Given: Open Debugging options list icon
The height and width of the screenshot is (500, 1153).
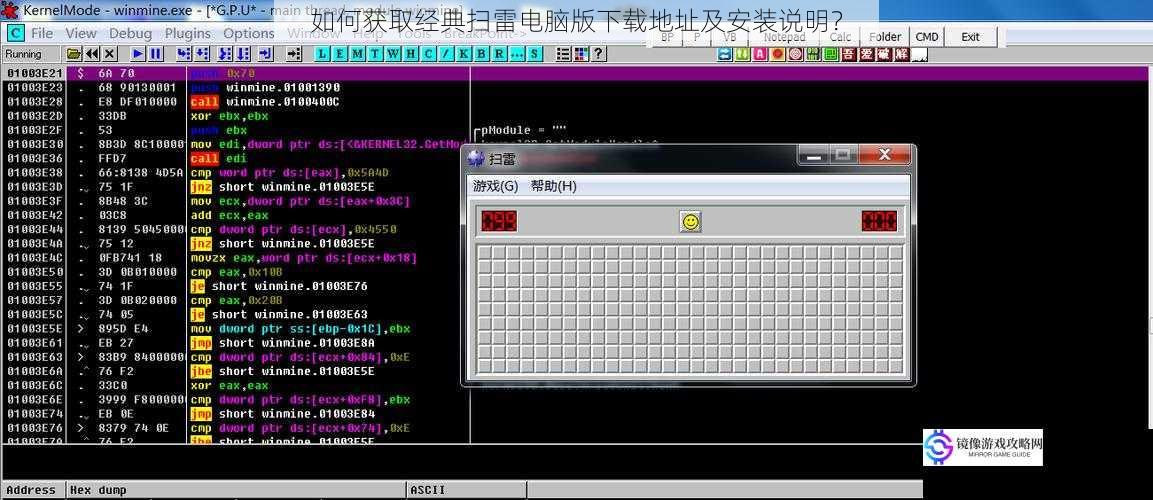Looking at the screenshot, I should point(563,54).
